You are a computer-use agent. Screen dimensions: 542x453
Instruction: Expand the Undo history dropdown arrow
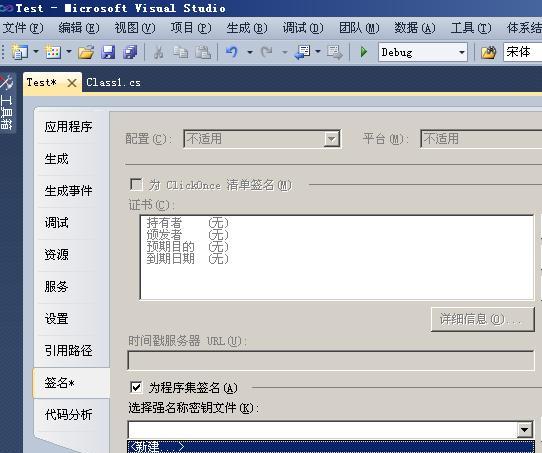click(x=250, y=52)
